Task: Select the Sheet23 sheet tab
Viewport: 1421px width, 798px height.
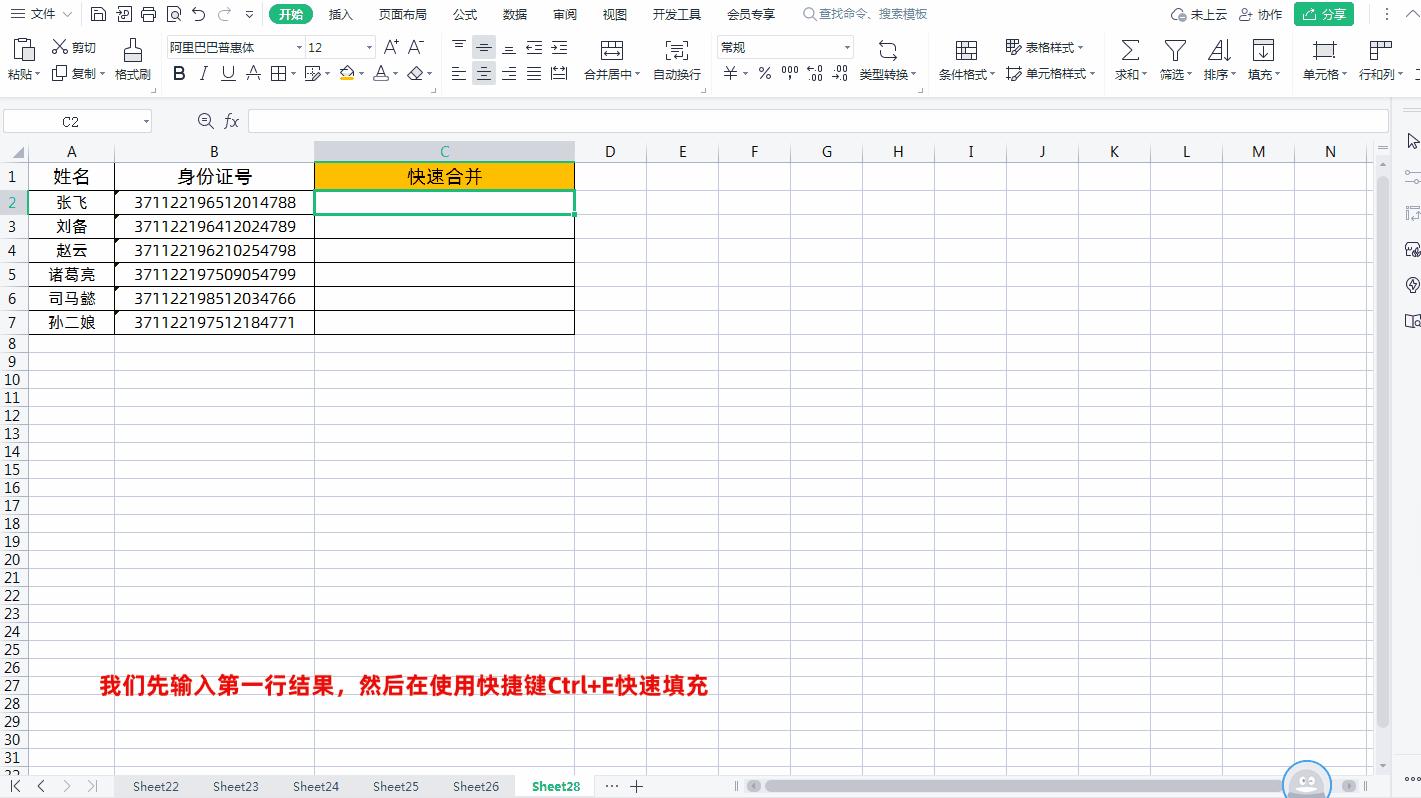Action: pyautogui.click(x=235, y=786)
